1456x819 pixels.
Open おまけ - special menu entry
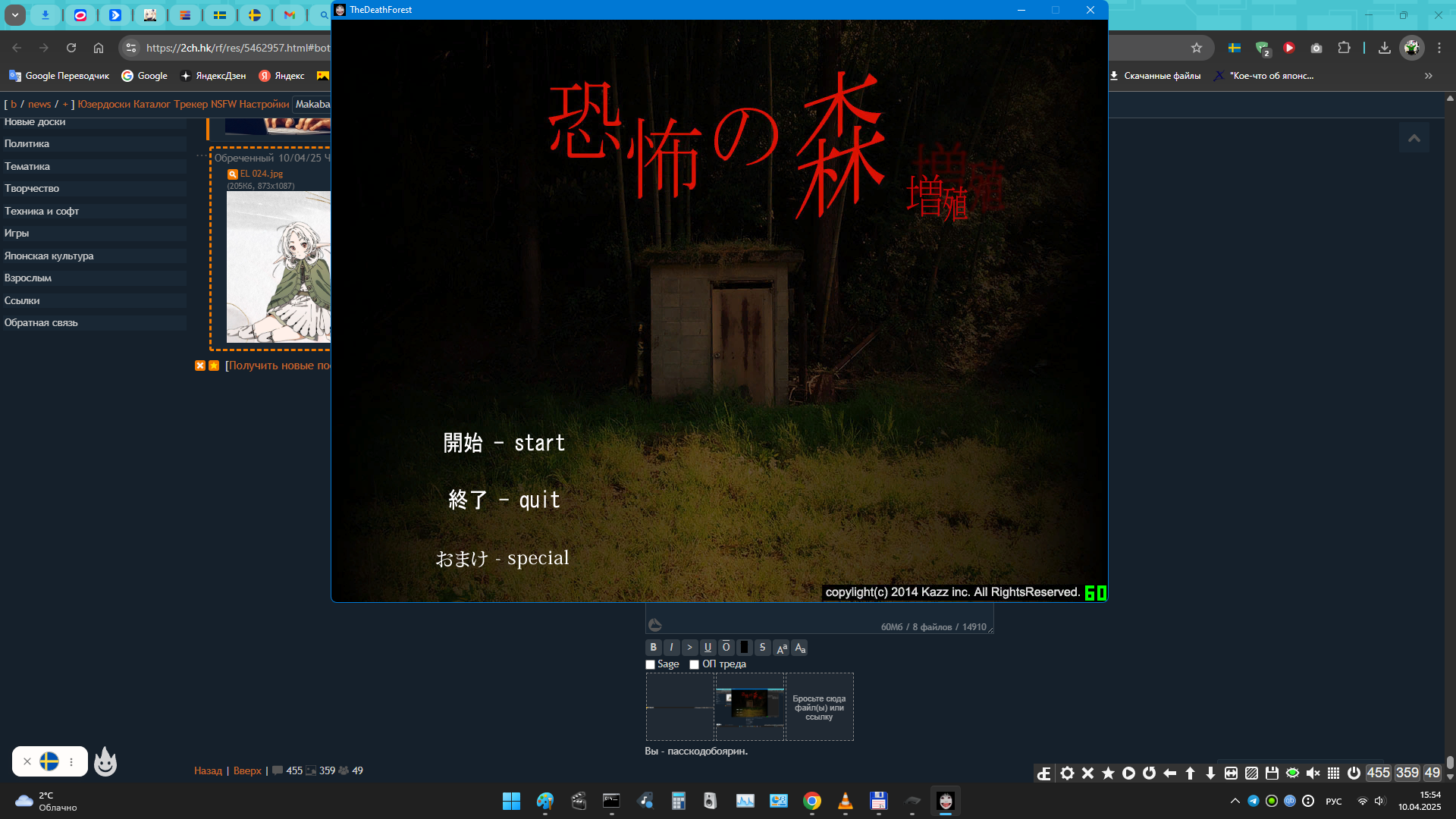pyautogui.click(x=502, y=558)
